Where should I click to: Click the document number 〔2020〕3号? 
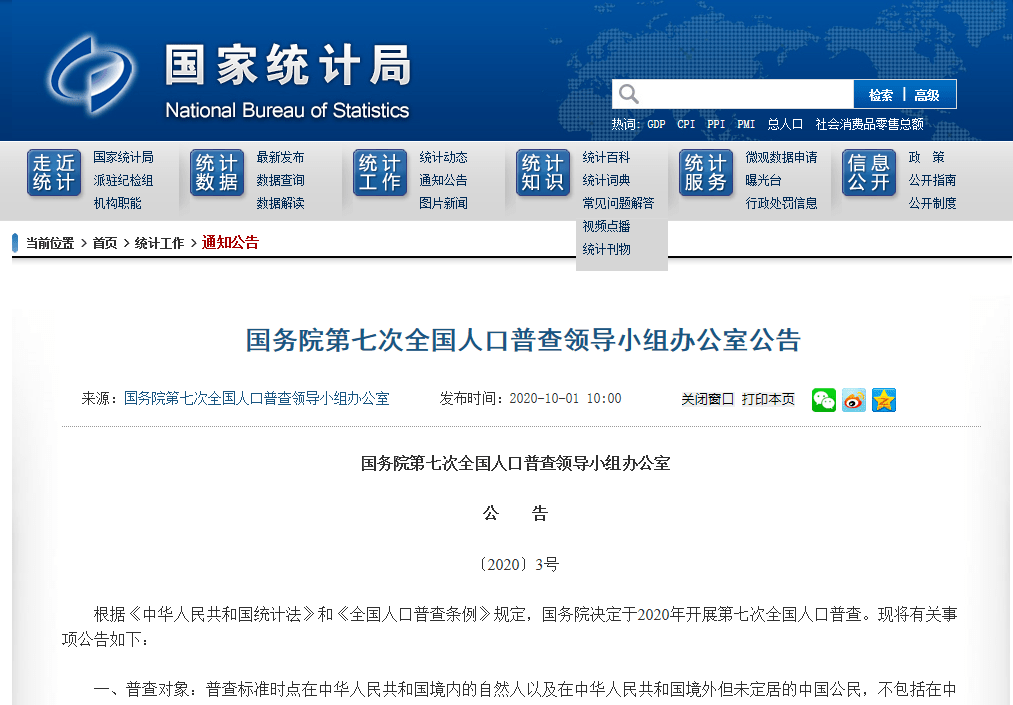(x=519, y=565)
